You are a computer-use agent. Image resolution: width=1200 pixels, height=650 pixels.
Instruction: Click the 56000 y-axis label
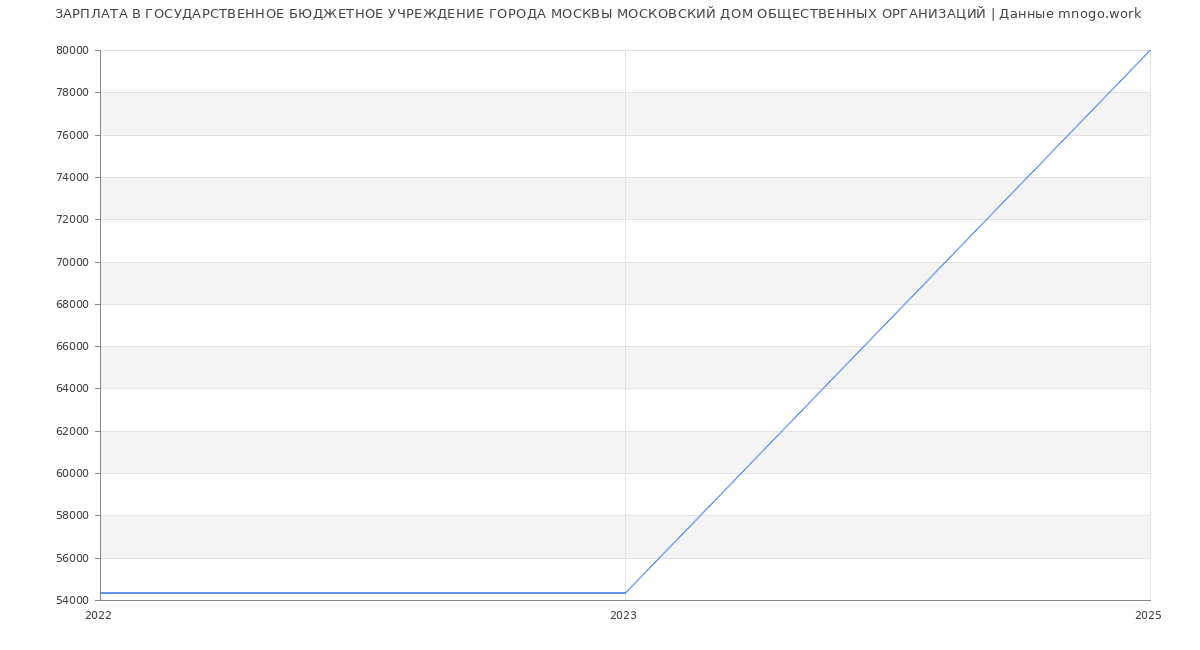72,558
